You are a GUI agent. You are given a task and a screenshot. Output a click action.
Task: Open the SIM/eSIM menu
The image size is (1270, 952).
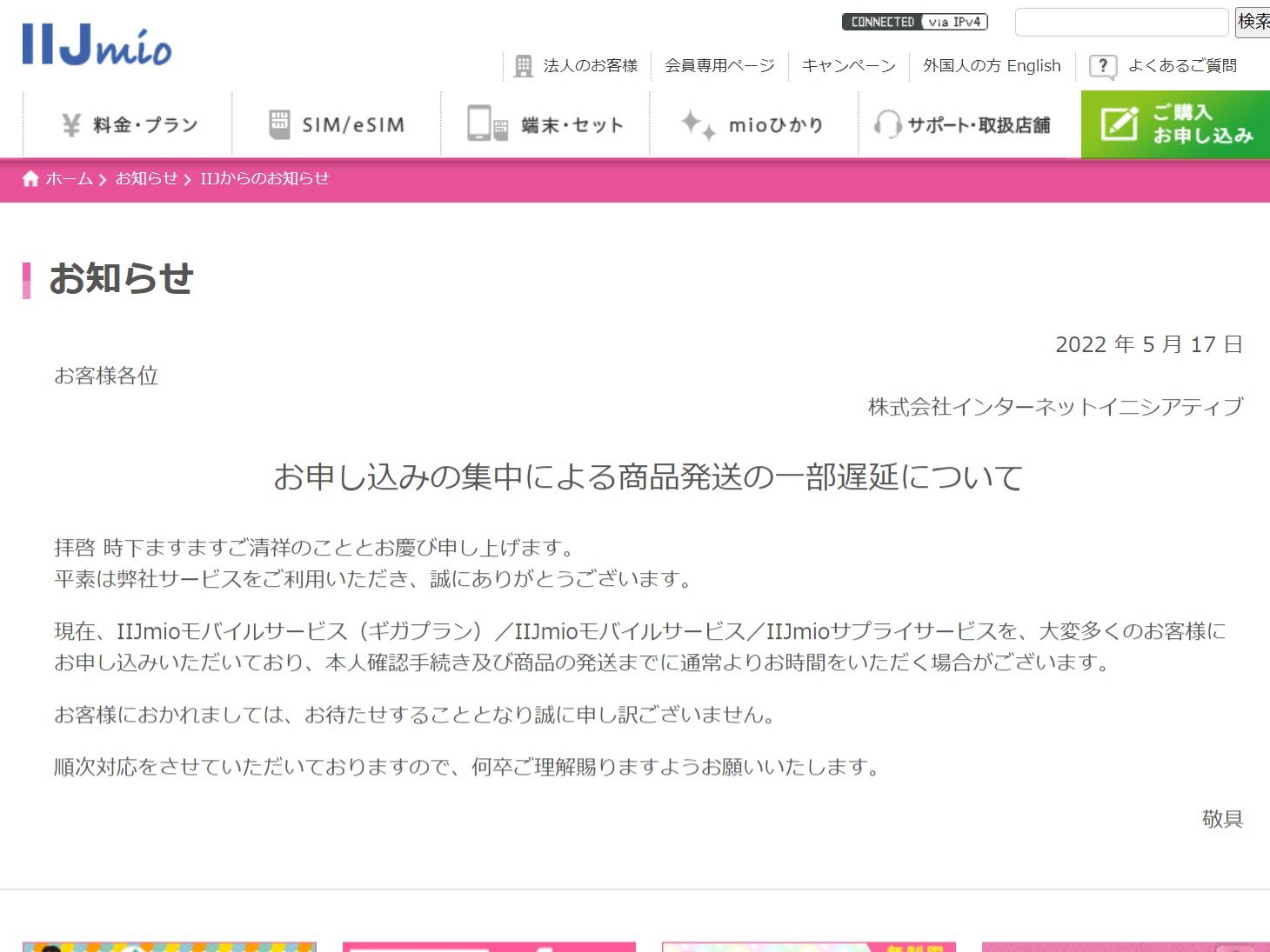(x=337, y=124)
